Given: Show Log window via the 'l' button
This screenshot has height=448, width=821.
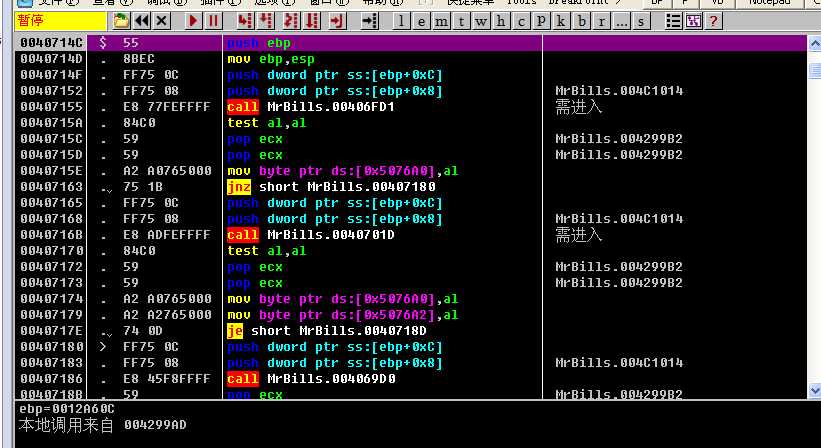Looking at the screenshot, I should 402,21.
